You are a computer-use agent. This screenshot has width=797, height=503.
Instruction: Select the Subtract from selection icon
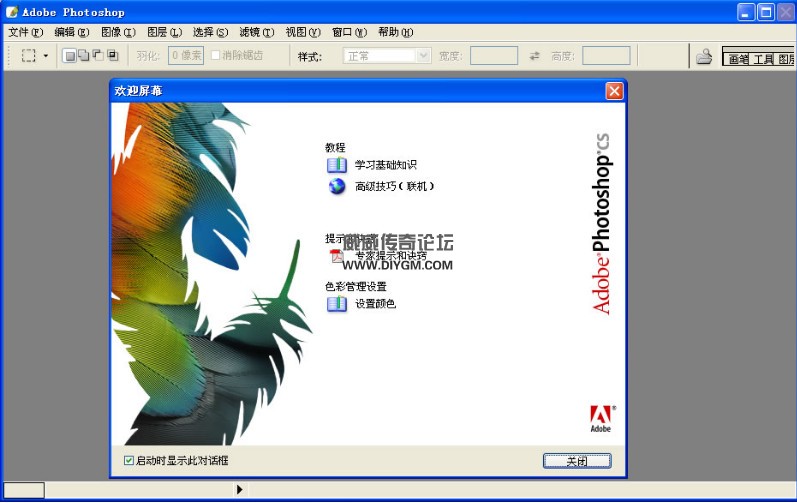click(98, 55)
